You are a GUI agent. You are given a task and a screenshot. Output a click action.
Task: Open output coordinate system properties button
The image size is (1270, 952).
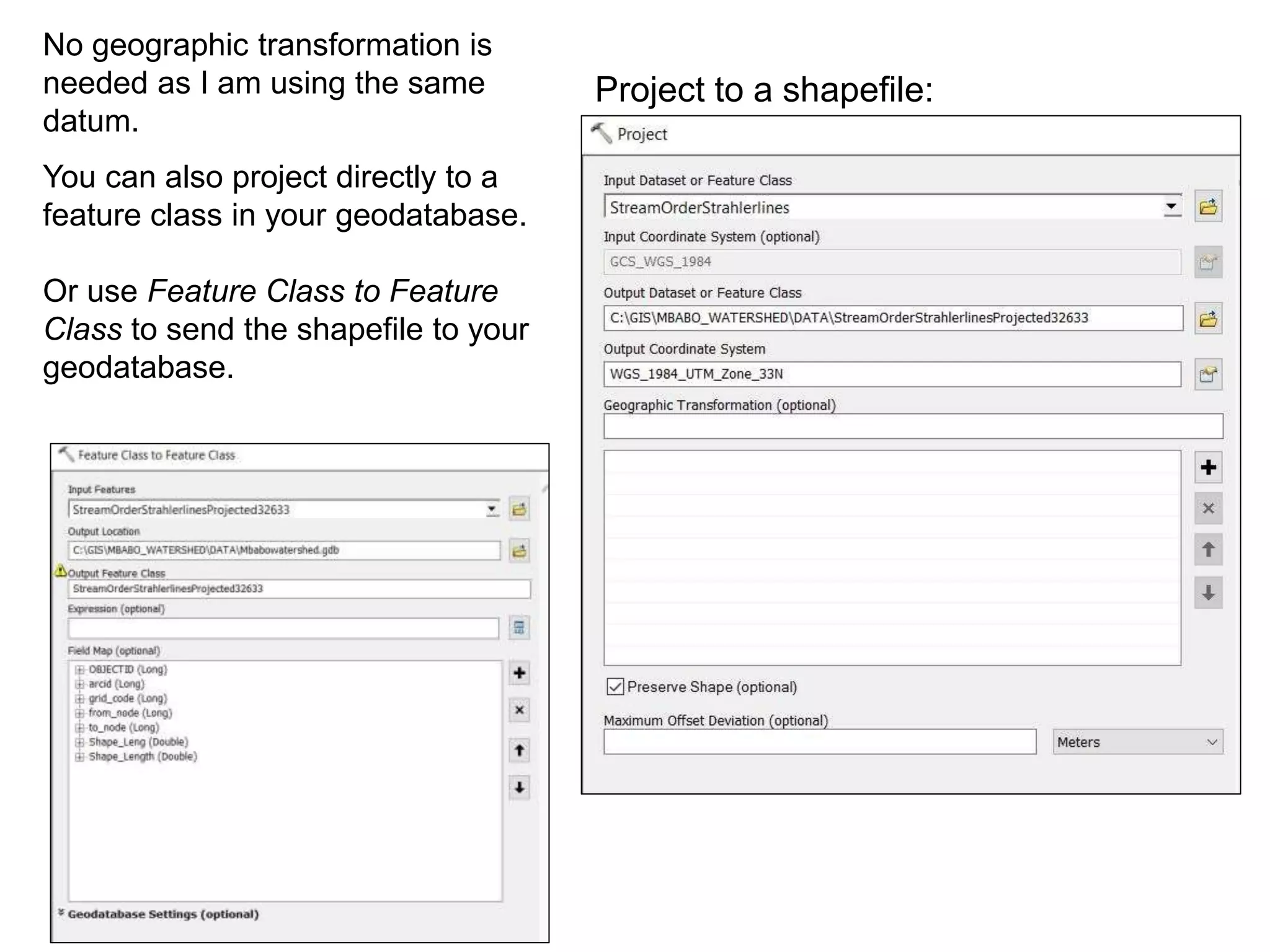pyautogui.click(x=1208, y=374)
